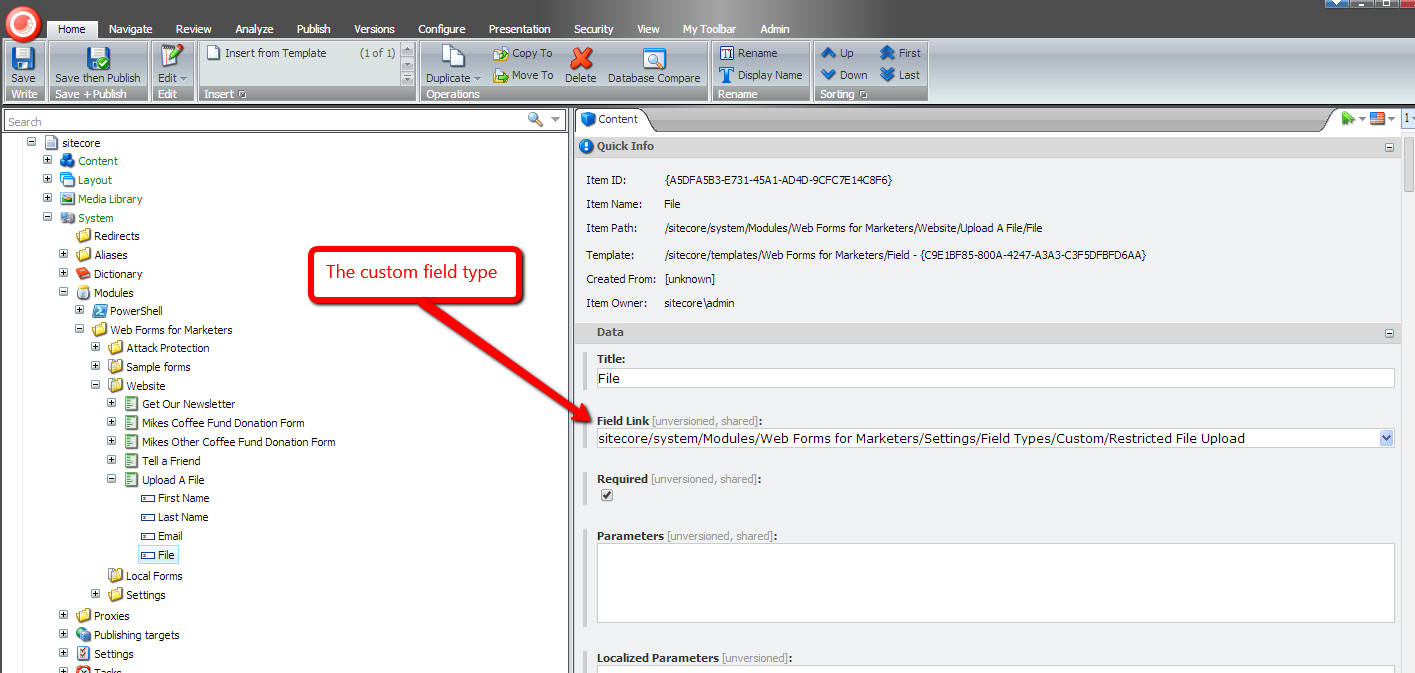The image size is (1415, 673).
Task: Click the Save icon in ribbon
Action: [x=23, y=62]
